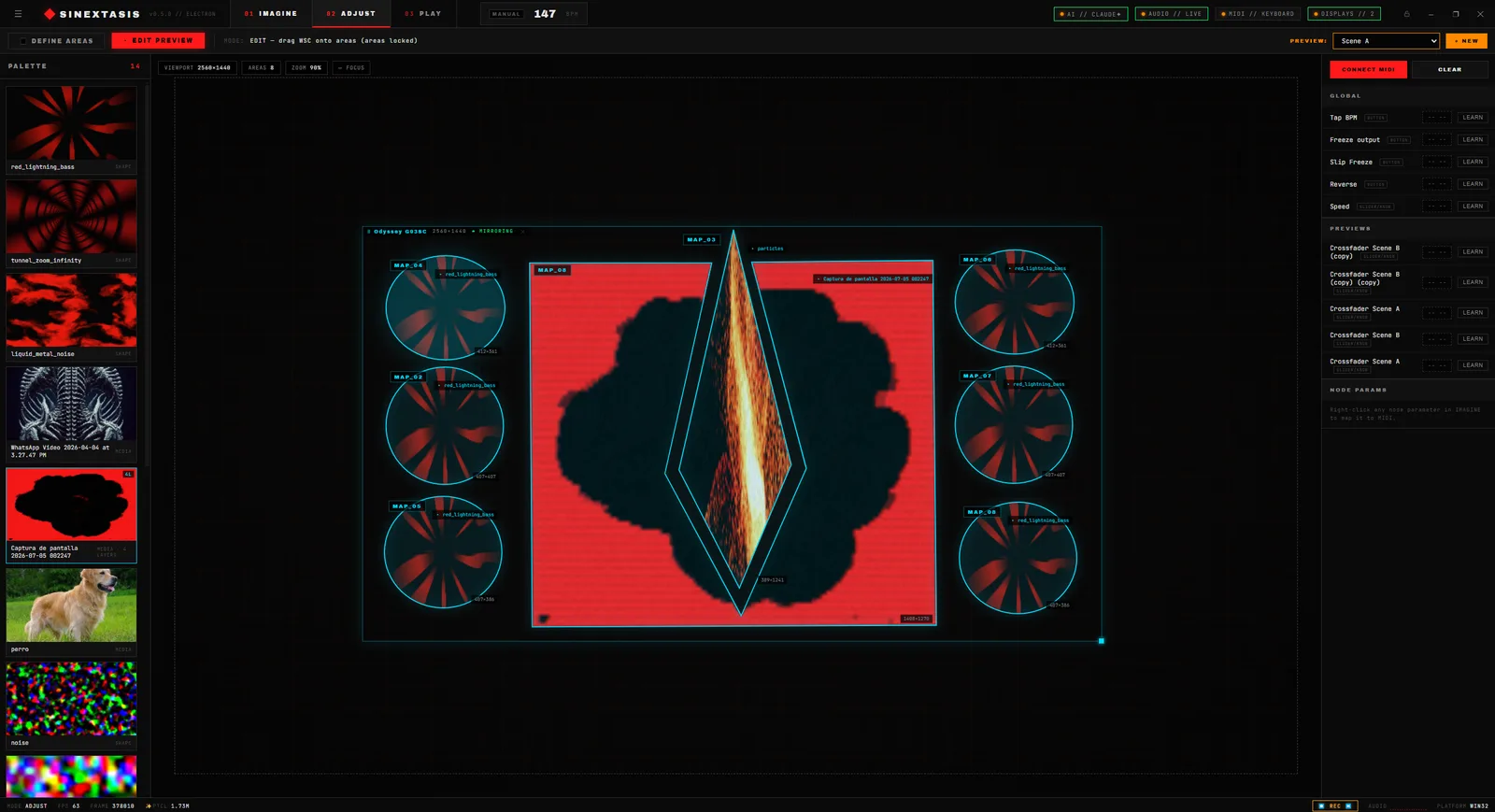Click the MAP_08 label on the red rectangle
Image resolution: width=1495 pixels, height=812 pixels.
pos(552,270)
